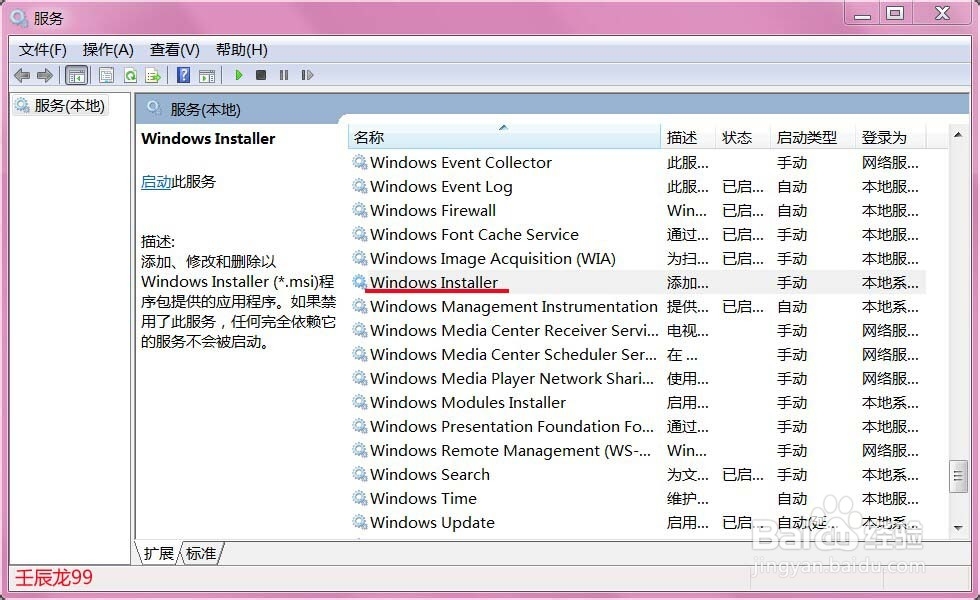Open the 操作(A) menu
980x600 pixels.
click(108, 50)
